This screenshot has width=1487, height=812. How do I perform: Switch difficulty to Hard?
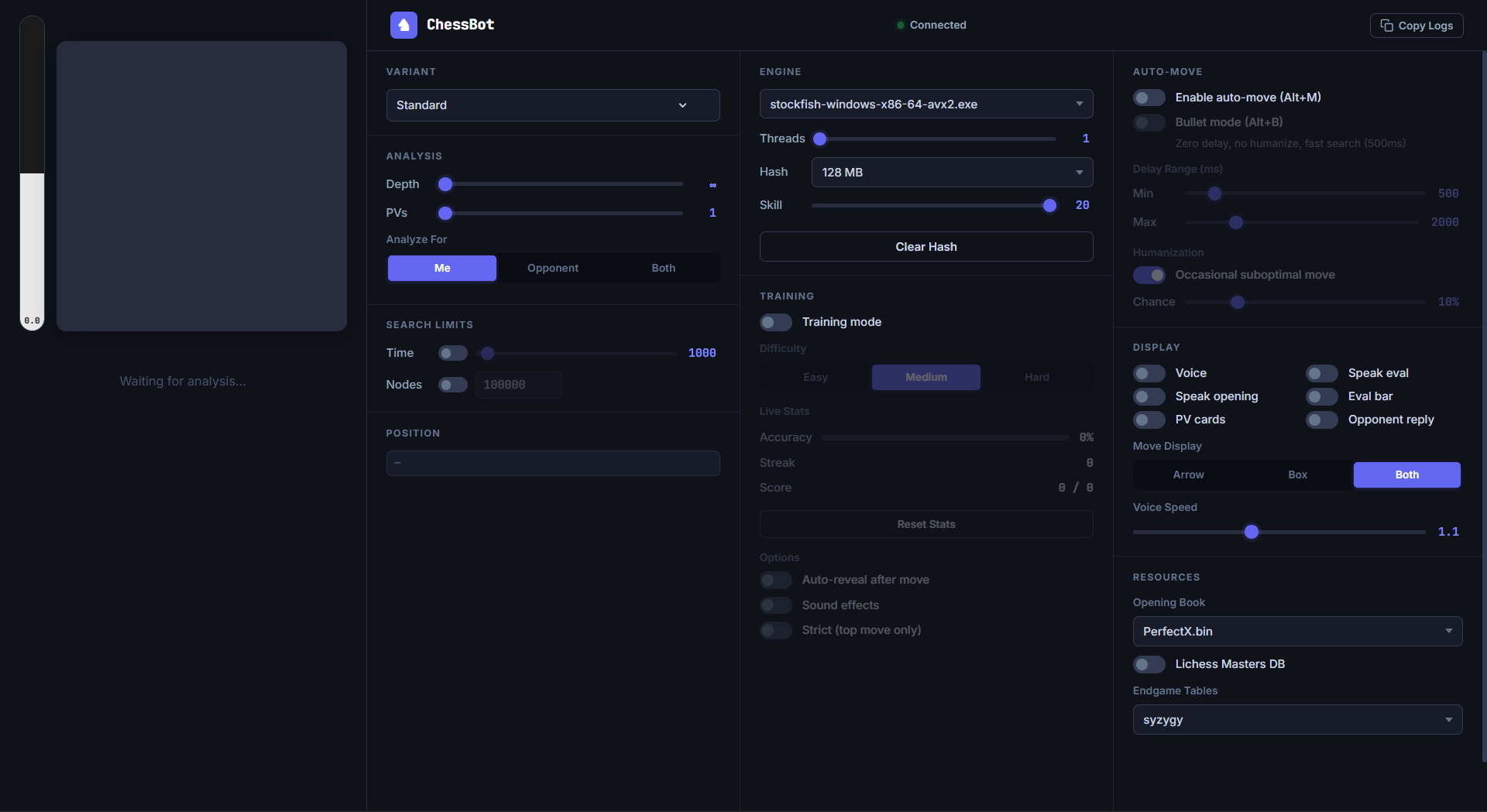tap(1036, 377)
